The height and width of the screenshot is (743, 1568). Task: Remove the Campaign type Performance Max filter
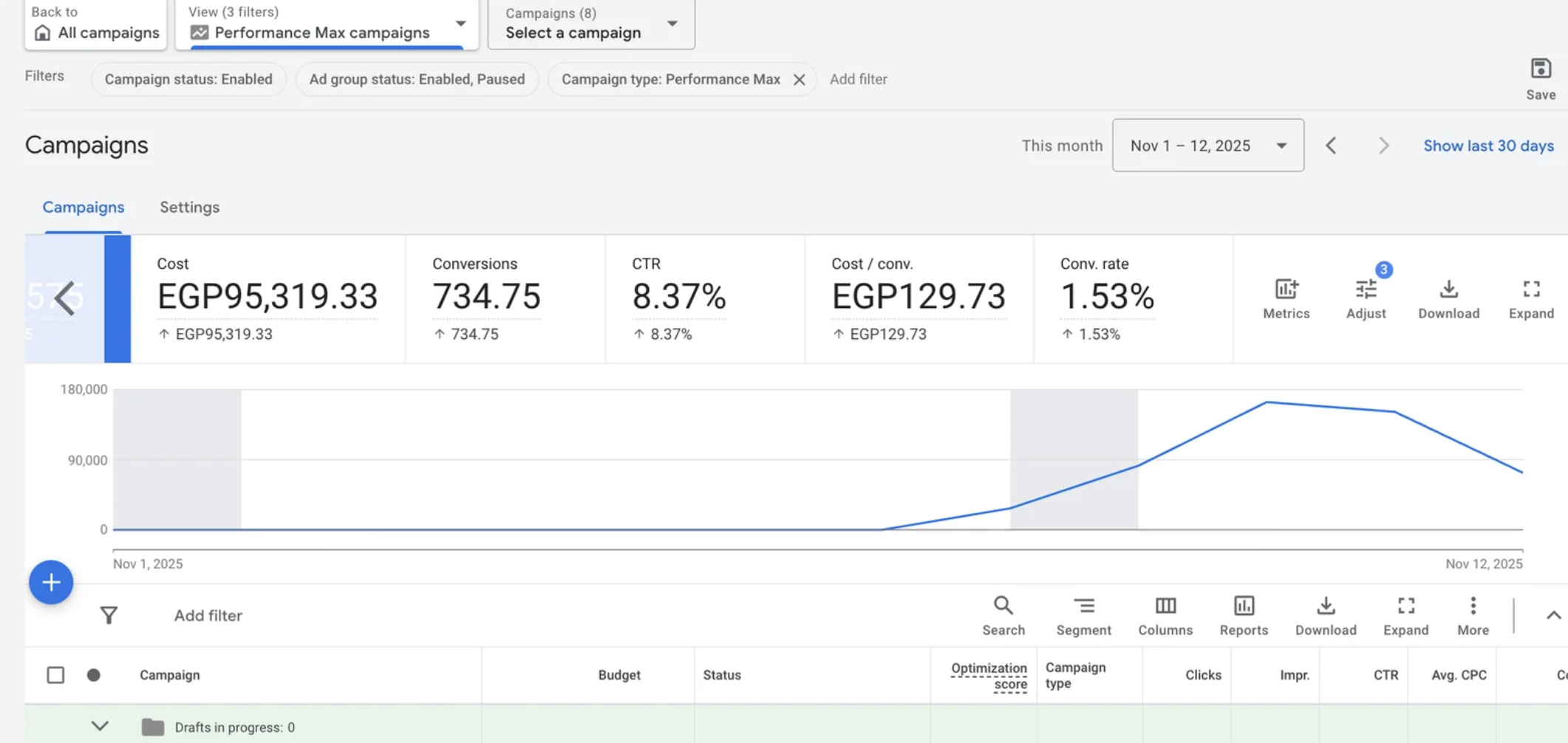tap(799, 80)
